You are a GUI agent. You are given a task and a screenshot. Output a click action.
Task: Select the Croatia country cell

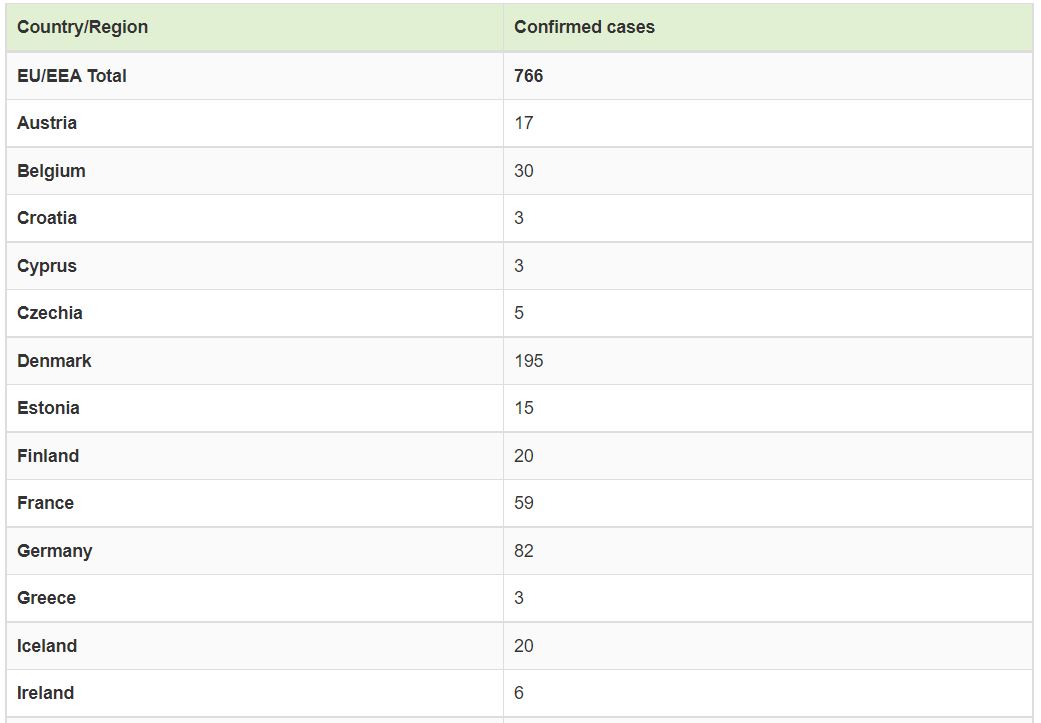coord(47,218)
